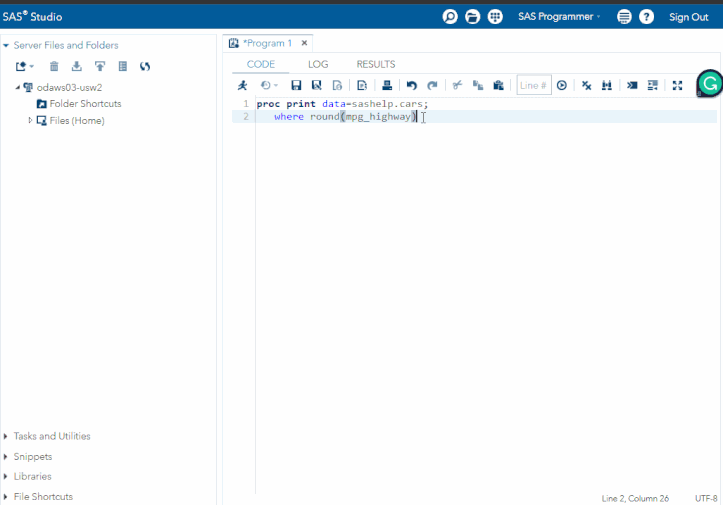Click the icon left of the maximize view icon
The width and height of the screenshot is (723, 505).
652,85
